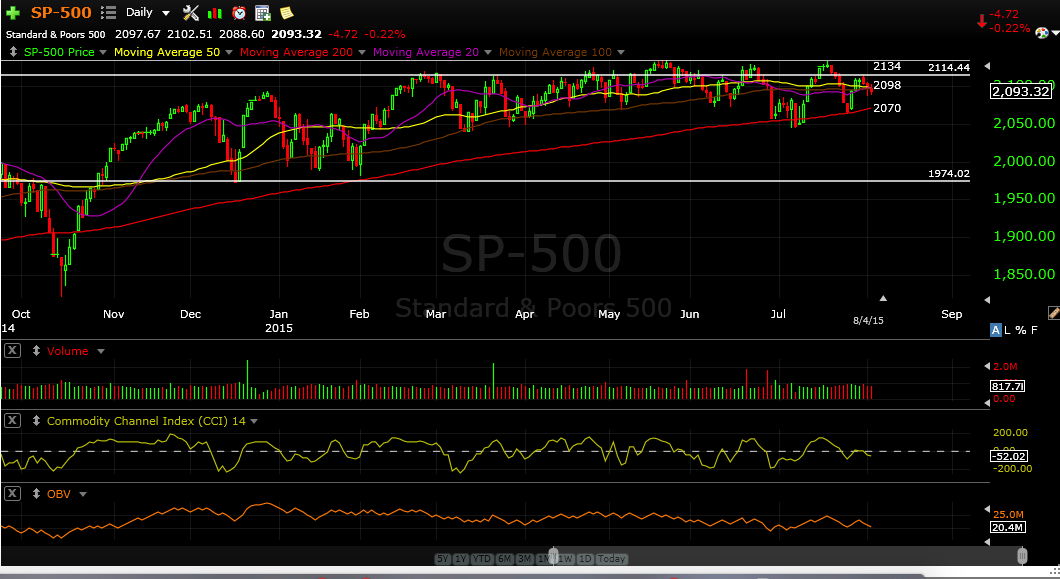Screen dimensions: 1060x579
Task: Click the SP-500 symbol title
Action: (61, 12)
